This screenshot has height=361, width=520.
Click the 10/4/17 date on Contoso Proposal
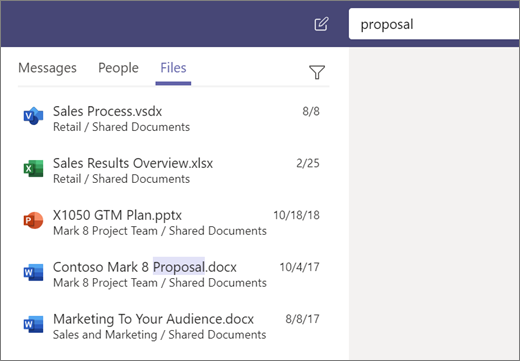299,267
